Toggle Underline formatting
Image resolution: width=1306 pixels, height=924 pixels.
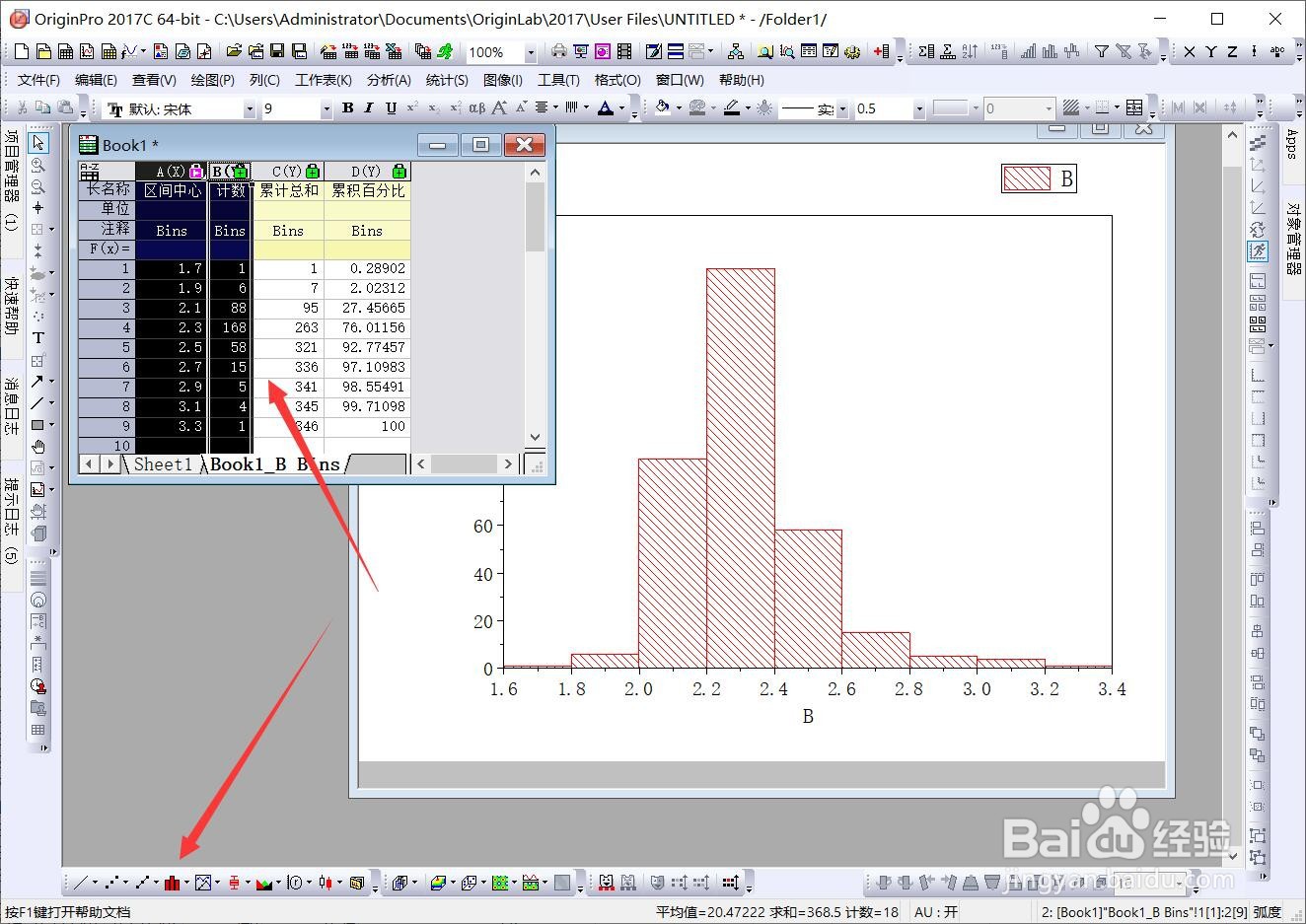click(x=391, y=107)
